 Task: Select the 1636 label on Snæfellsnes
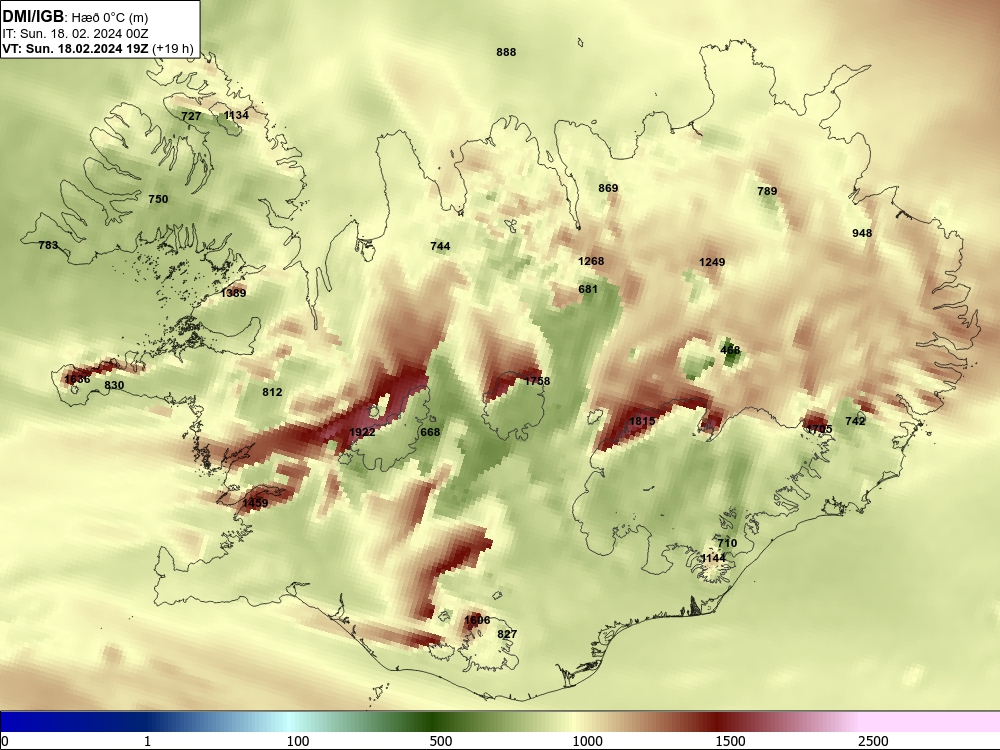coord(77,379)
